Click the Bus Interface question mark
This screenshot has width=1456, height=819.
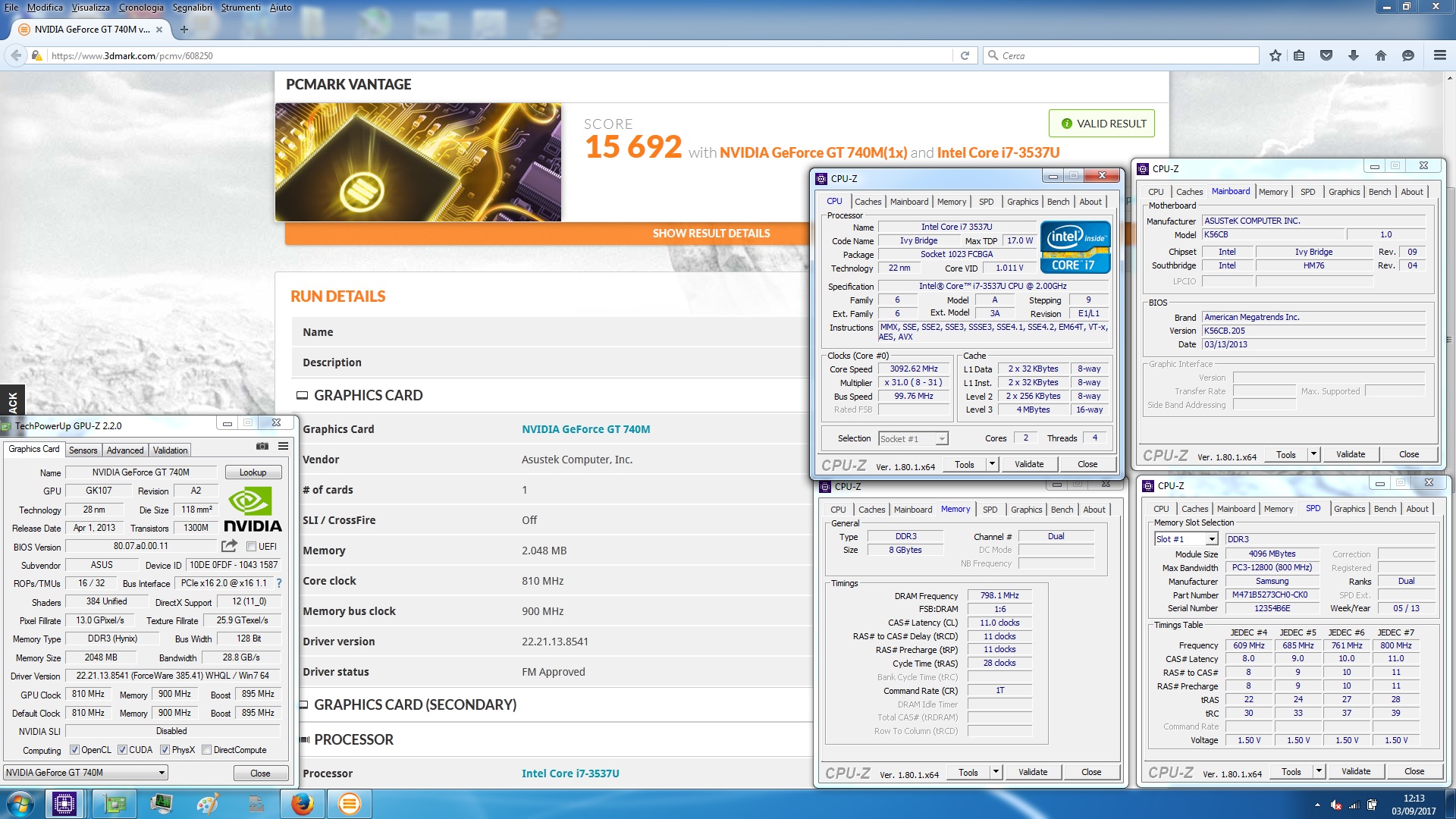point(279,583)
